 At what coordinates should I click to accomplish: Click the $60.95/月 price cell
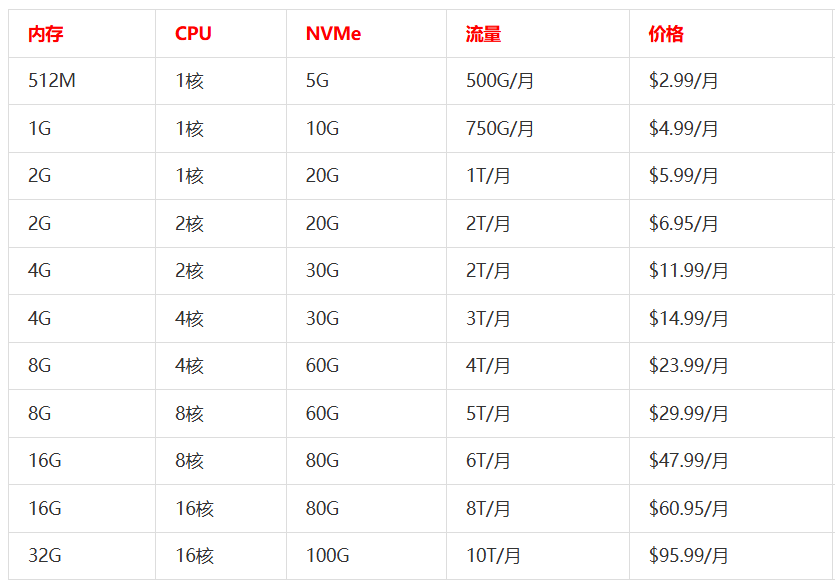[688, 509]
